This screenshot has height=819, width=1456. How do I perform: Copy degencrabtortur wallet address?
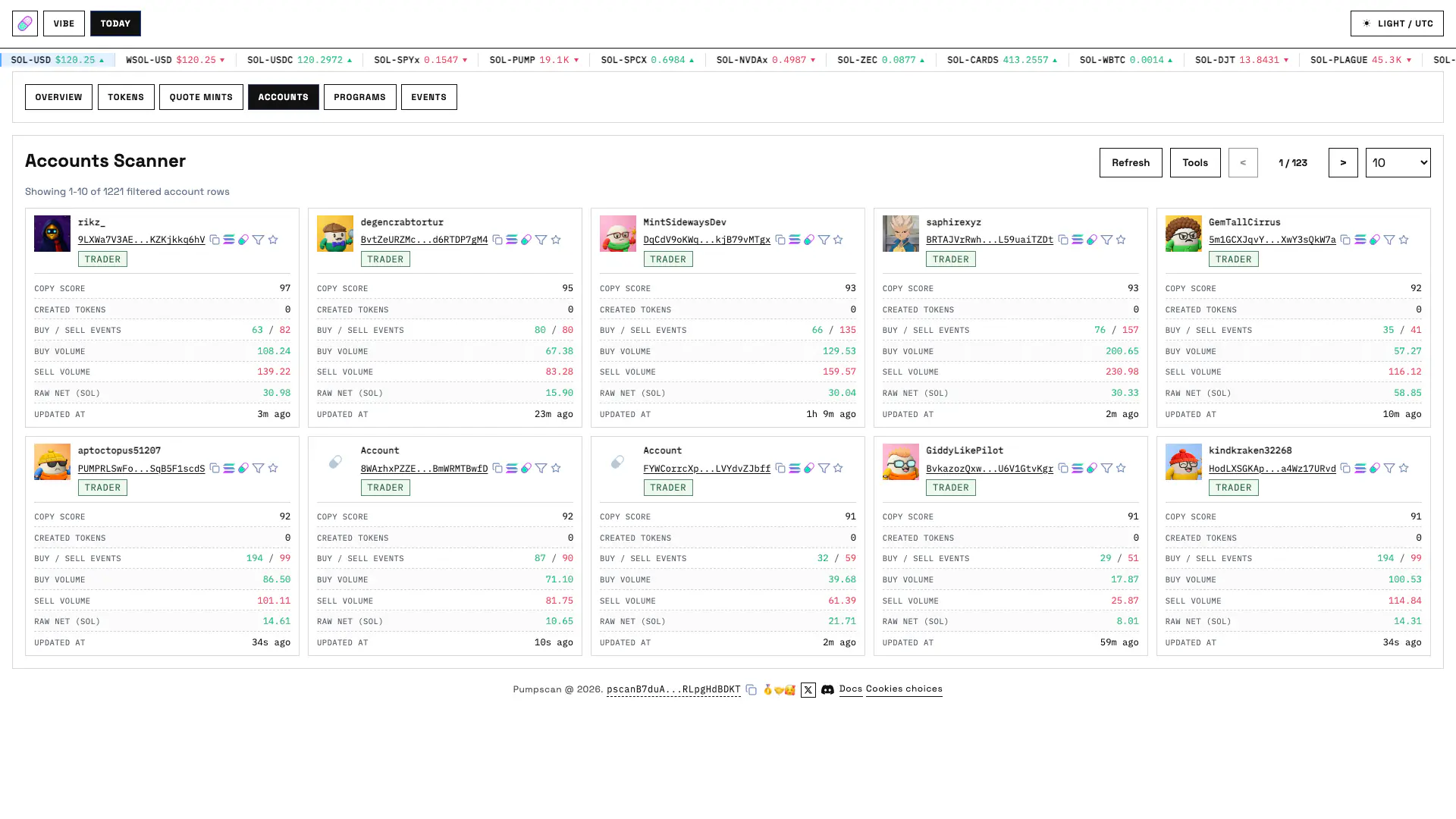[497, 240]
